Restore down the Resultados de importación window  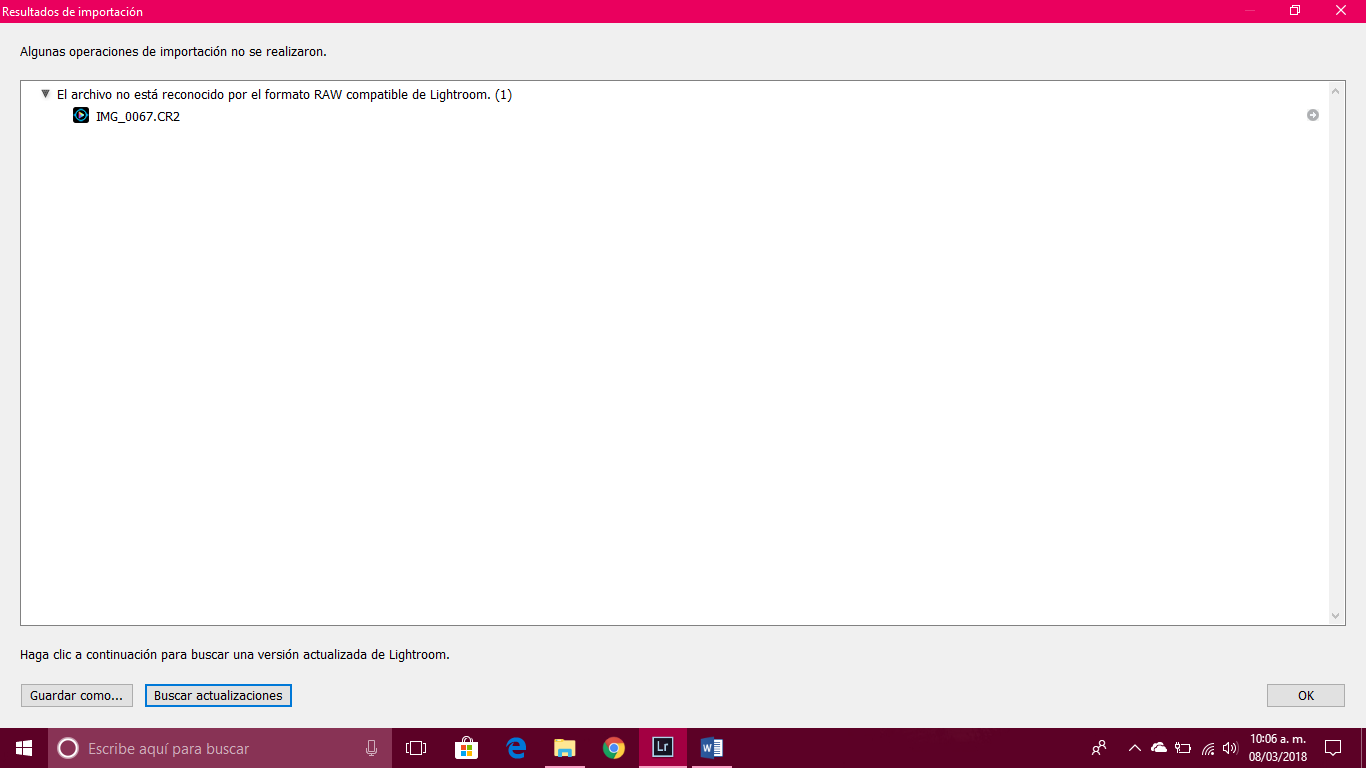(x=1295, y=11)
